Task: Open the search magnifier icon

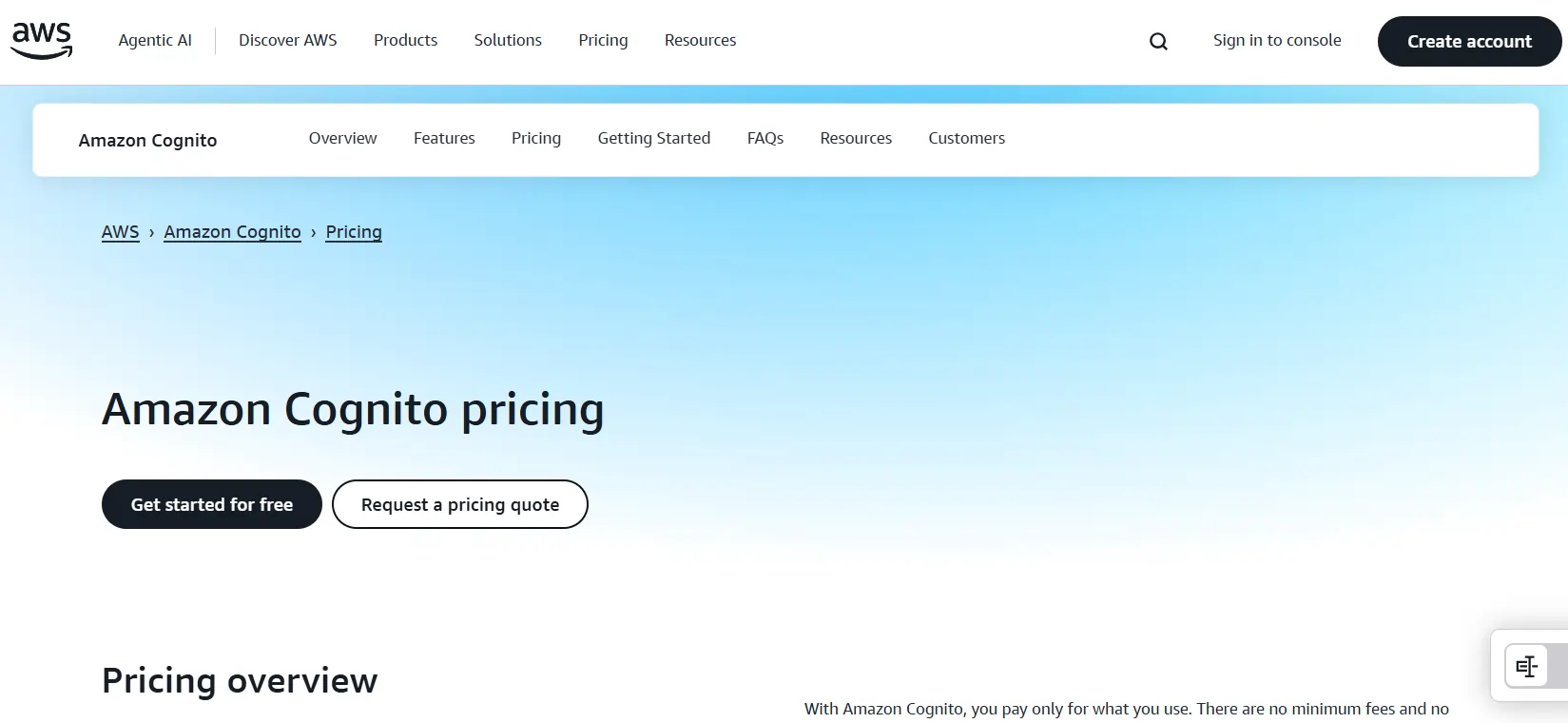Action: pos(1158,41)
